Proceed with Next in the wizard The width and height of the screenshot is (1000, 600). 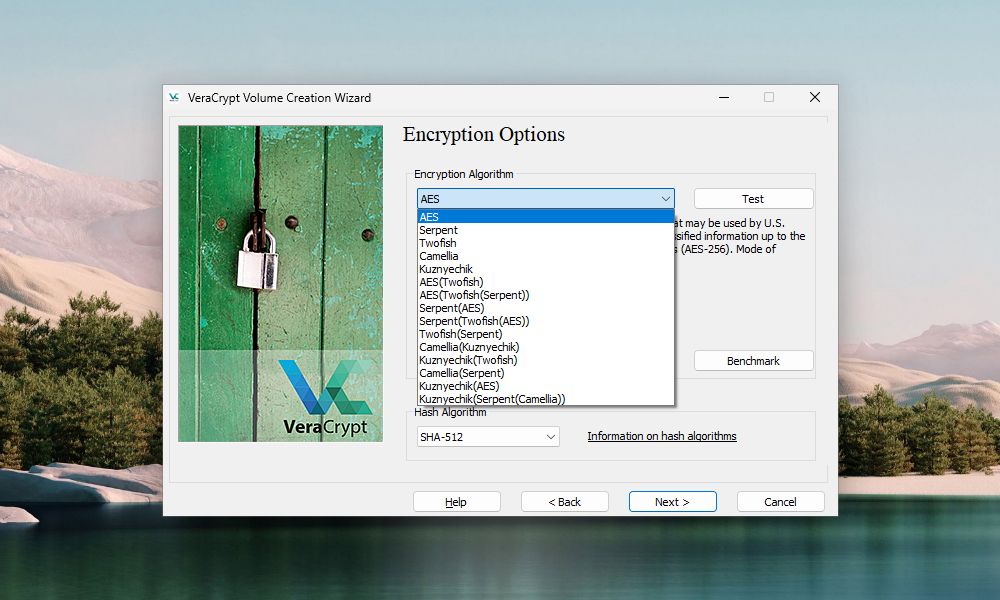click(x=672, y=501)
